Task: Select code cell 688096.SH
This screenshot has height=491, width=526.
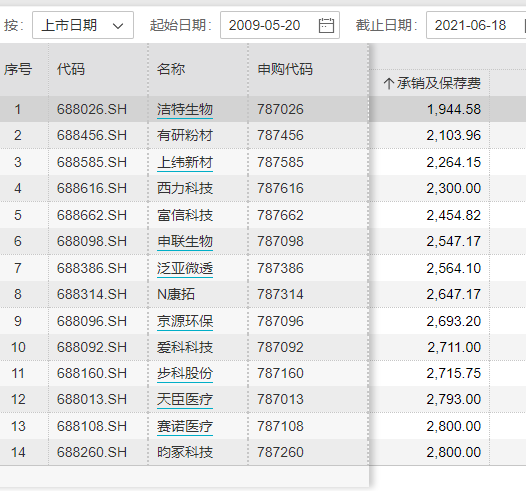Action: pyautogui.click(x=92, y=321)
